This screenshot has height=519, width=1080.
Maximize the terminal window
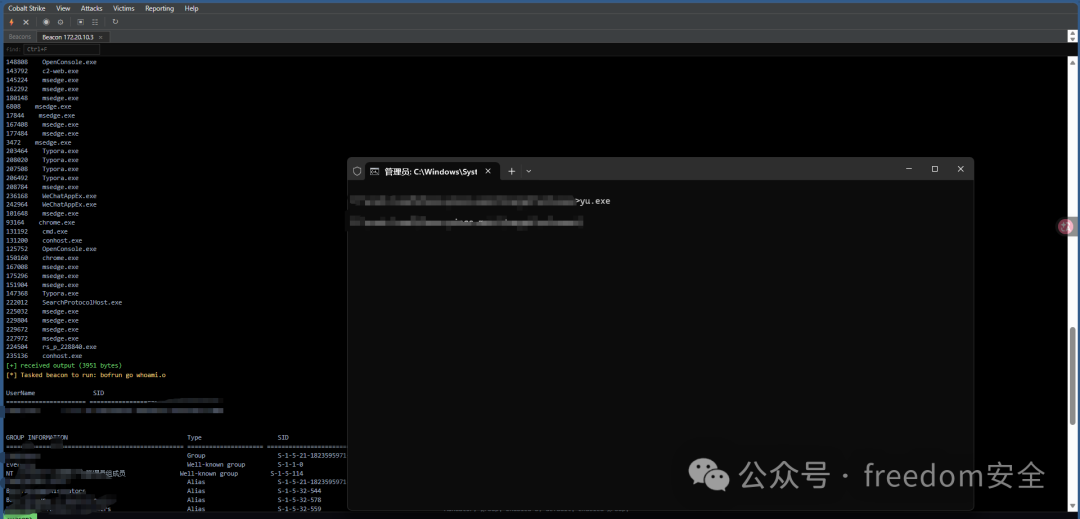935,169
